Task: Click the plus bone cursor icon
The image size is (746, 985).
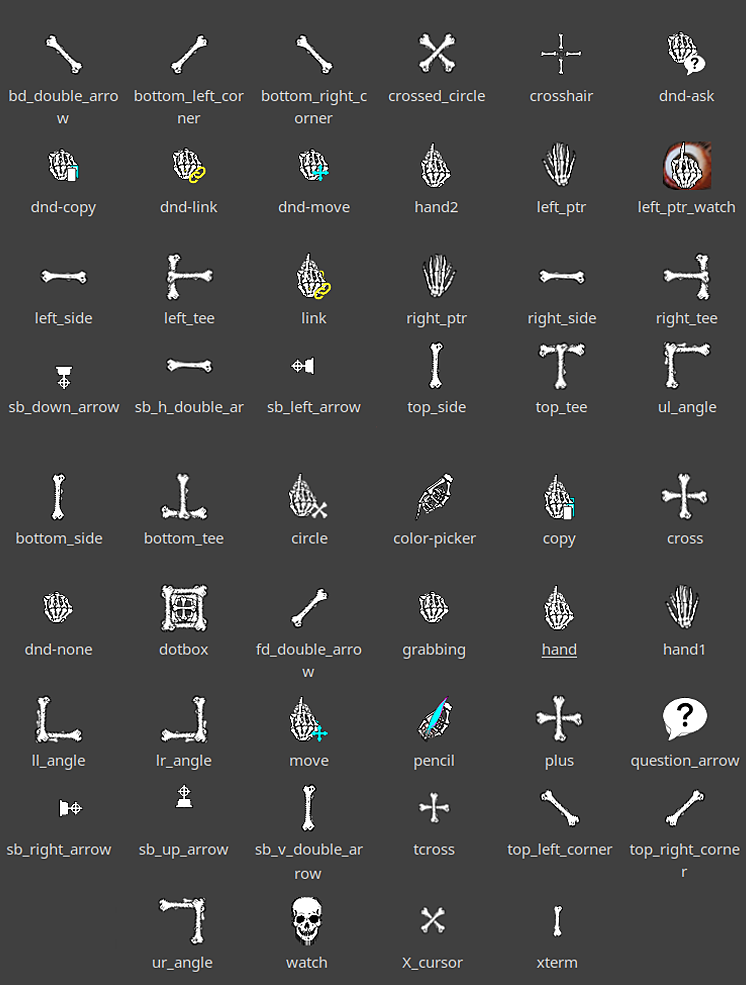Action: (x=559, y=719)
